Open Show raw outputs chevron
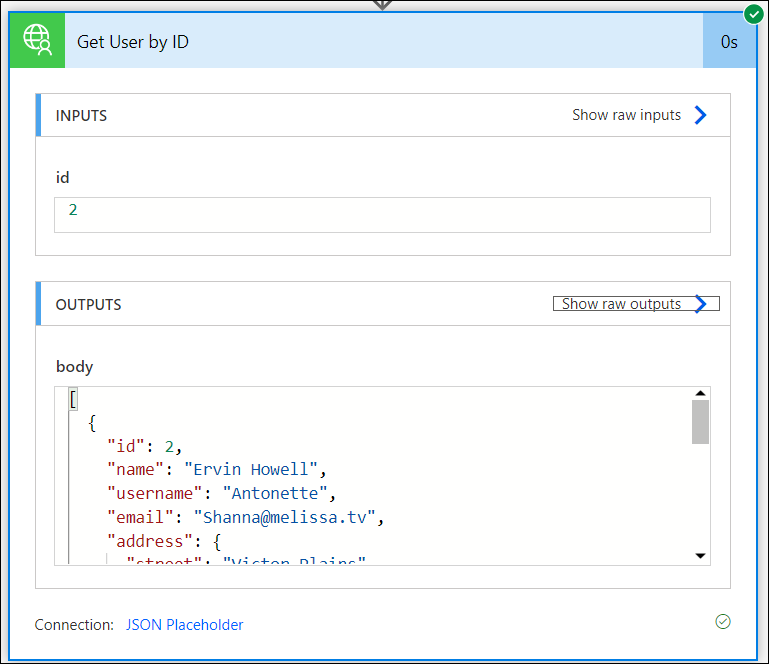Screen dimensions: 769x664 tap(701, 304)
